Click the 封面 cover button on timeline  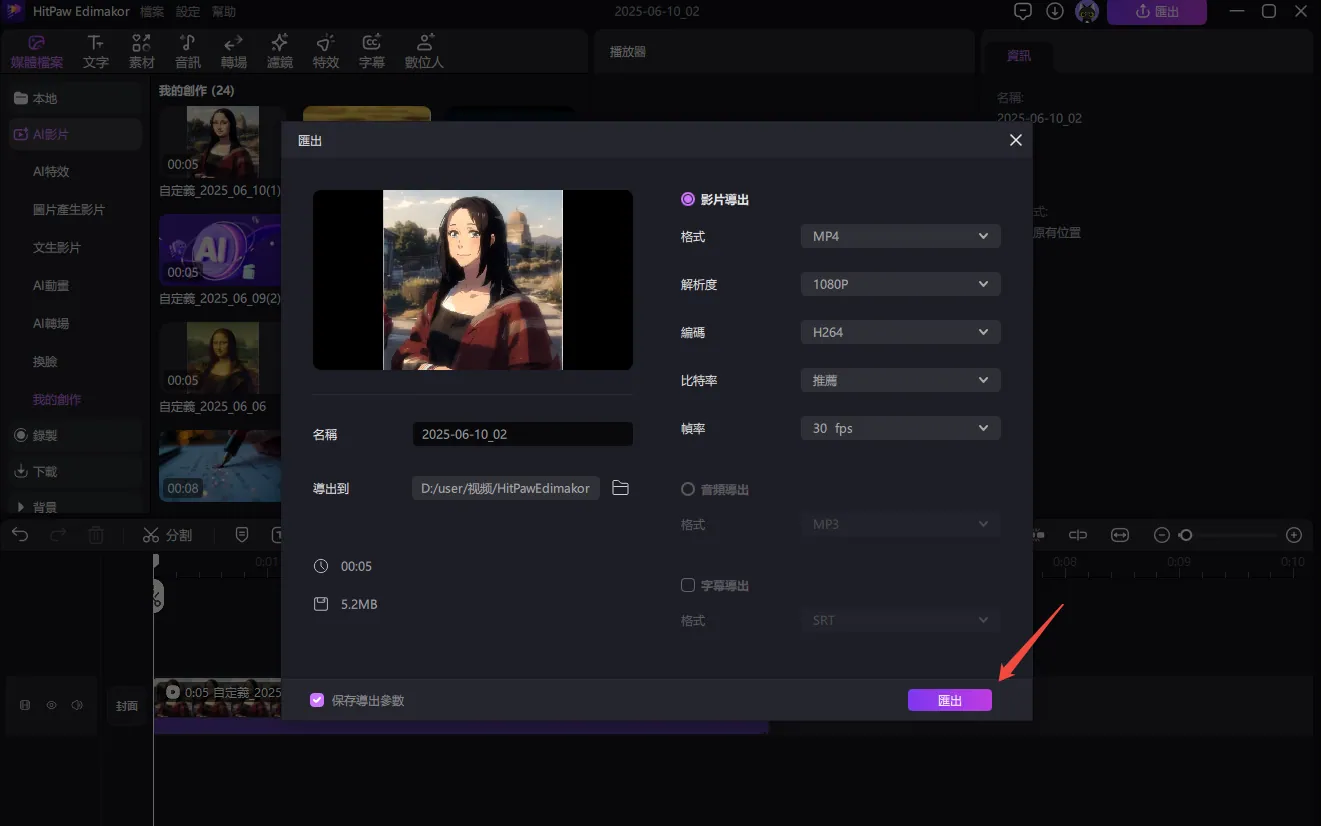(127, 705)
